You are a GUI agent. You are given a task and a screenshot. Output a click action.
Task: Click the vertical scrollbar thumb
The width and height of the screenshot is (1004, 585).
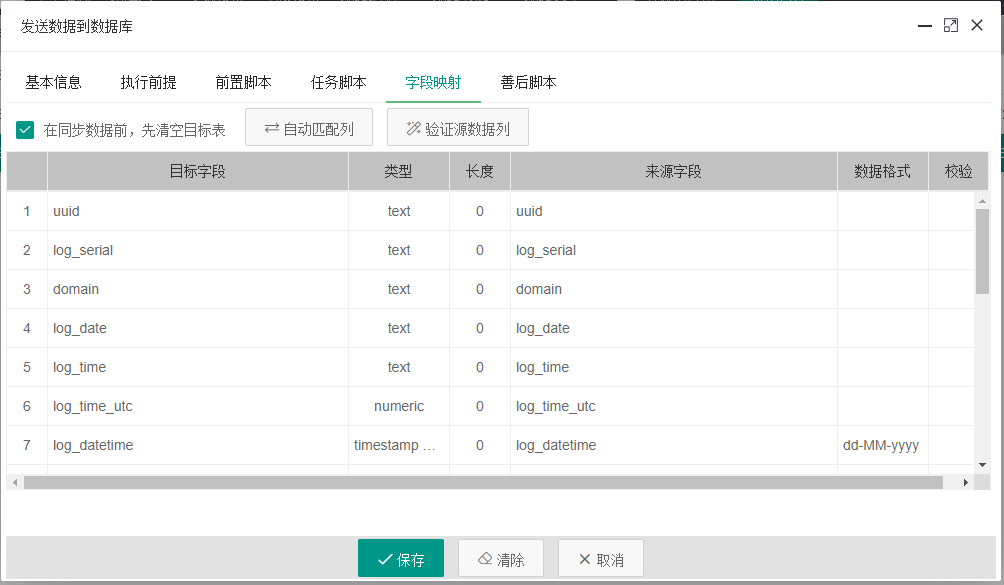coord(982,251)
